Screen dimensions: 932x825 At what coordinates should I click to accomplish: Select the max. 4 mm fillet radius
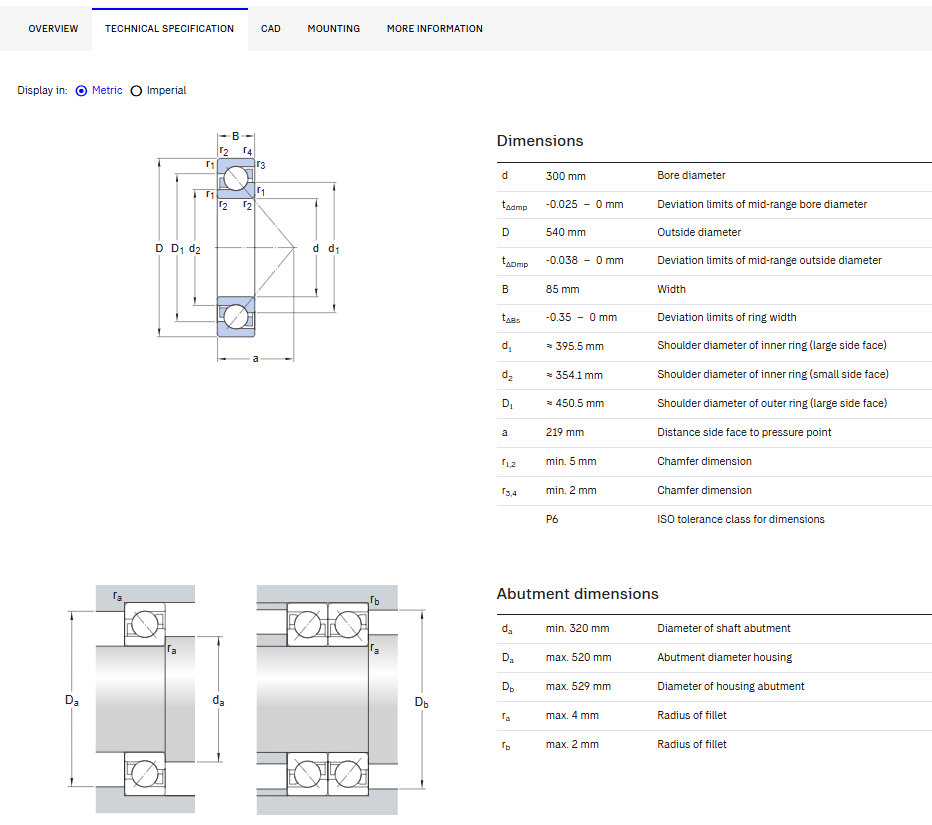[x=572, y=716]
